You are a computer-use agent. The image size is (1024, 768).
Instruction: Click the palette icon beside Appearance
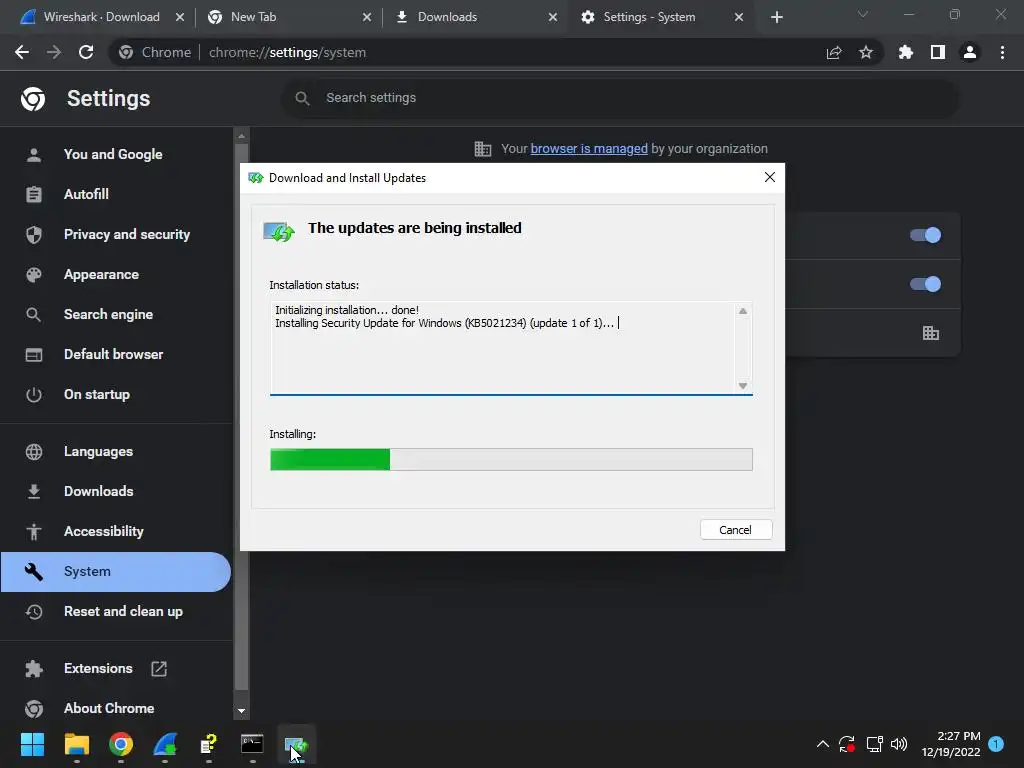tap(34, 274)
